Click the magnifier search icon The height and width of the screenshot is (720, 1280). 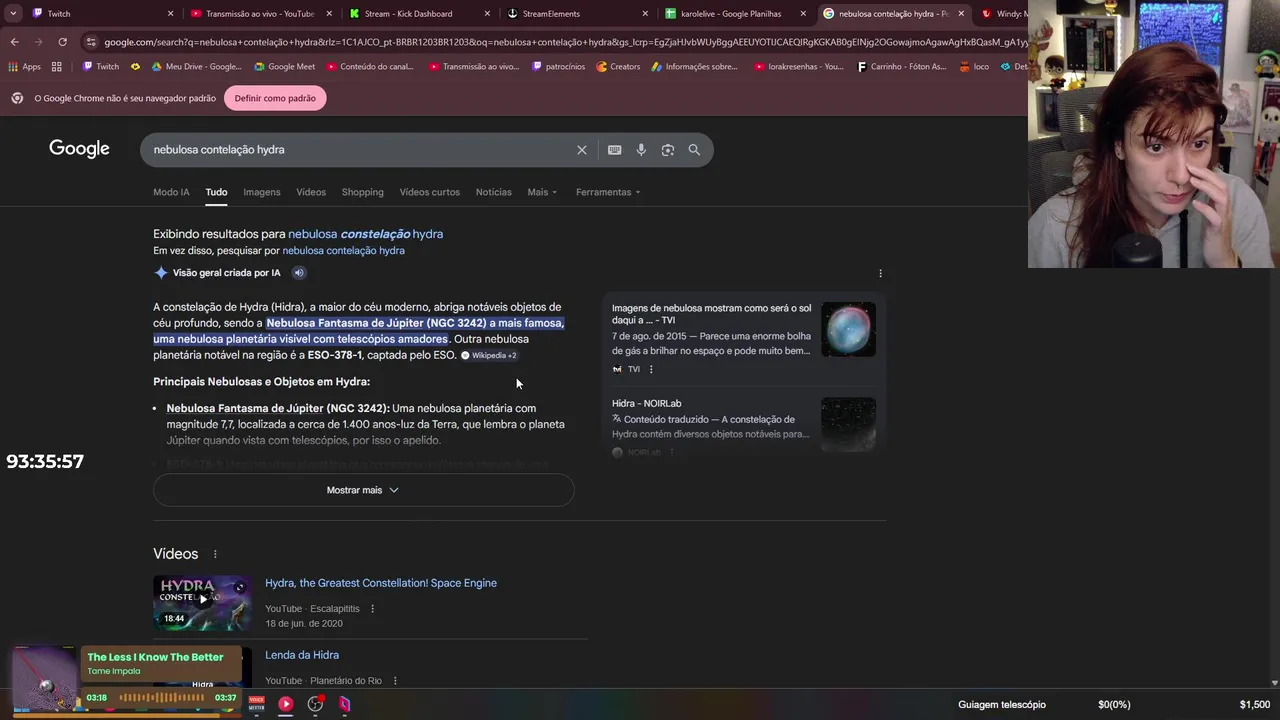pyautogui.click(x=694, y=150)
